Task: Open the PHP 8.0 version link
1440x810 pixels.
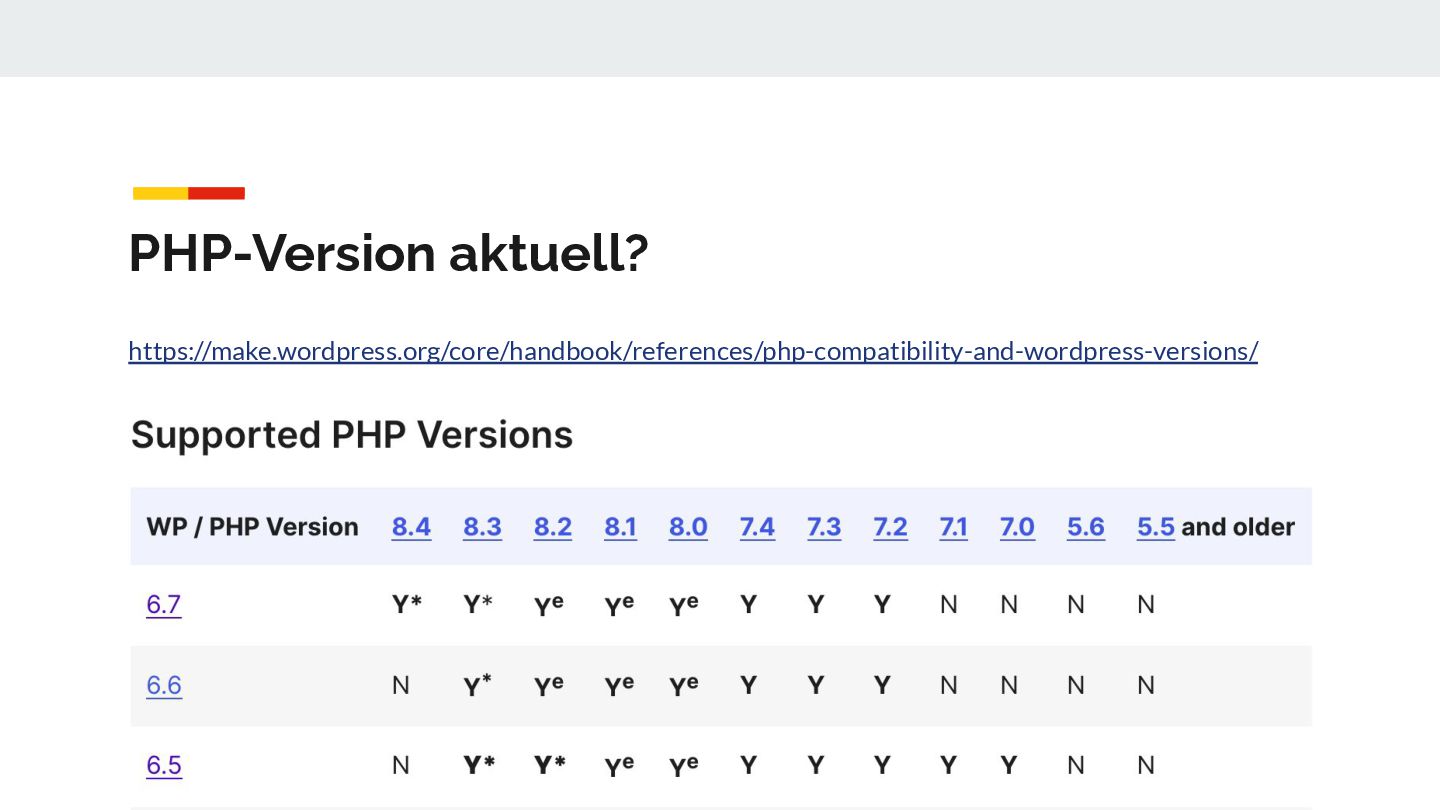Action: 688,527
